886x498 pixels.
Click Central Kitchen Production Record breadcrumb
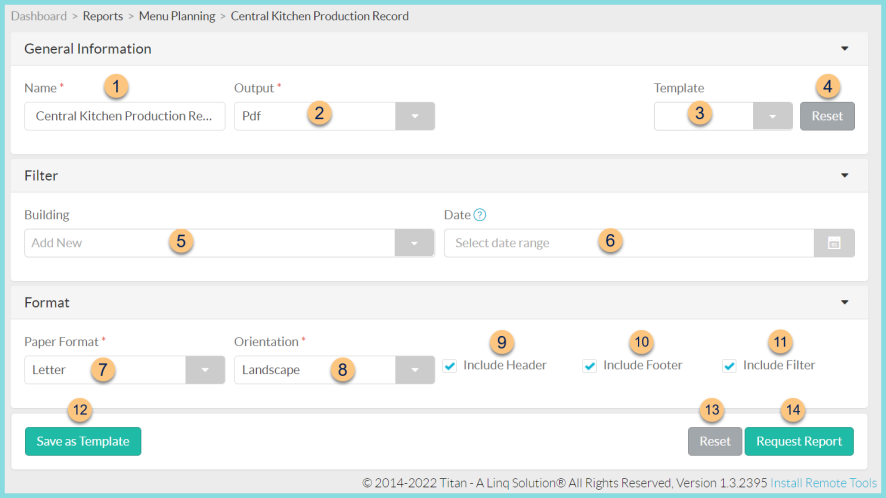319,16
